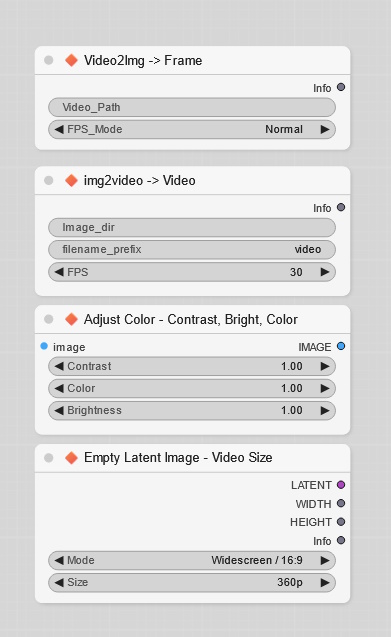Viewport: 391px width, 637px height.
Task: Click the WIDTH output socket
Action: click(341, 503)
